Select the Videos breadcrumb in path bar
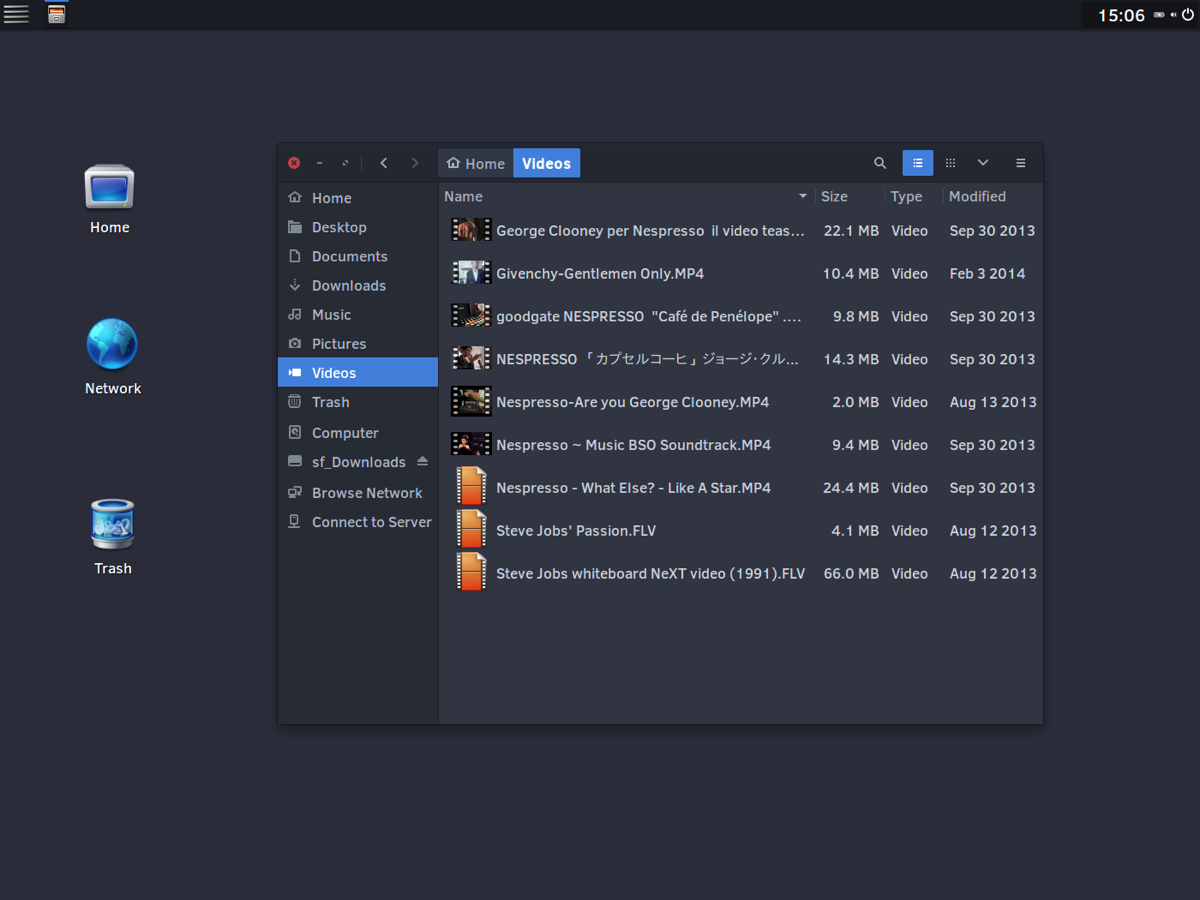This screenshot has height=900, width=1200. (547, 163)
